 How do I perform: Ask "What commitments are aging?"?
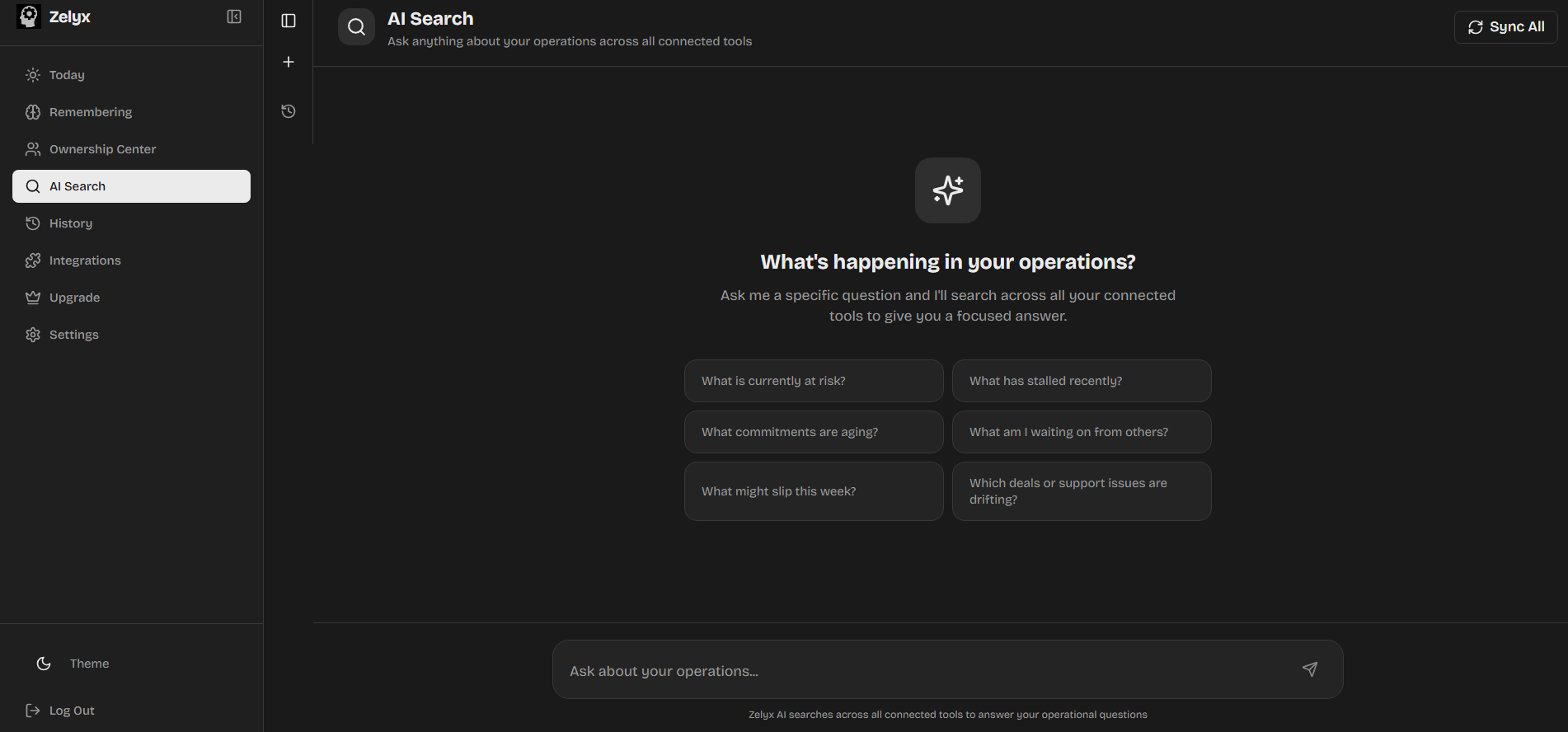tap(814, 432)
